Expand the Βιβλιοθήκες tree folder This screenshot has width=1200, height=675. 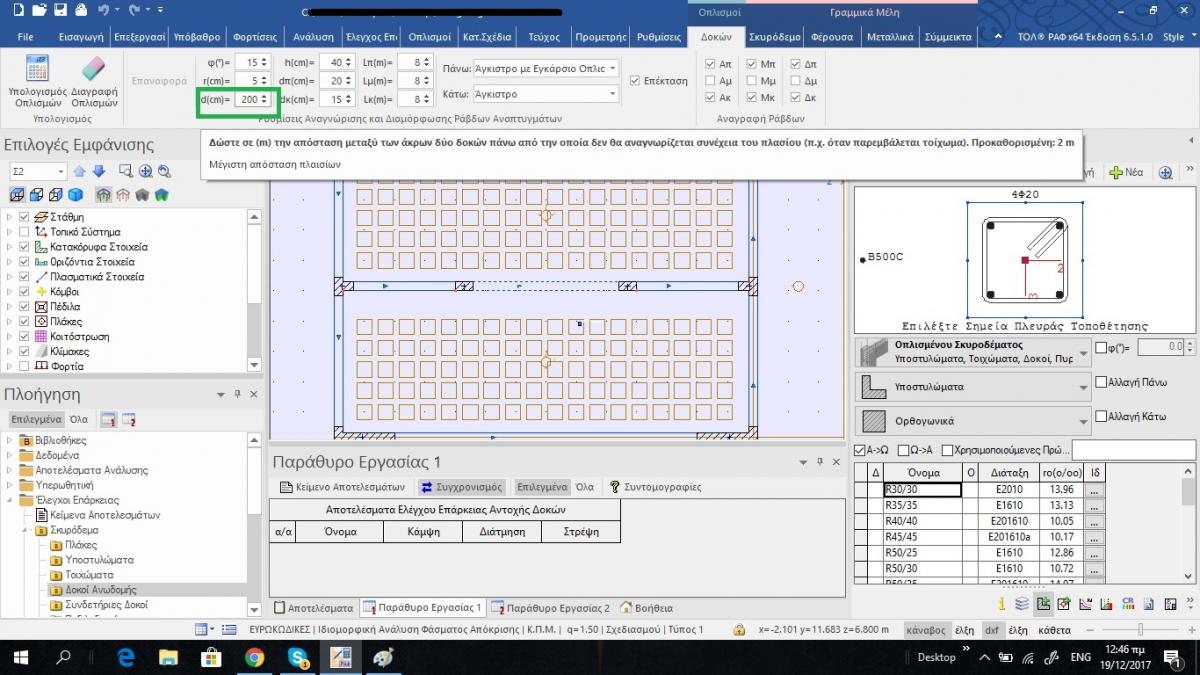tap(10, 440)
